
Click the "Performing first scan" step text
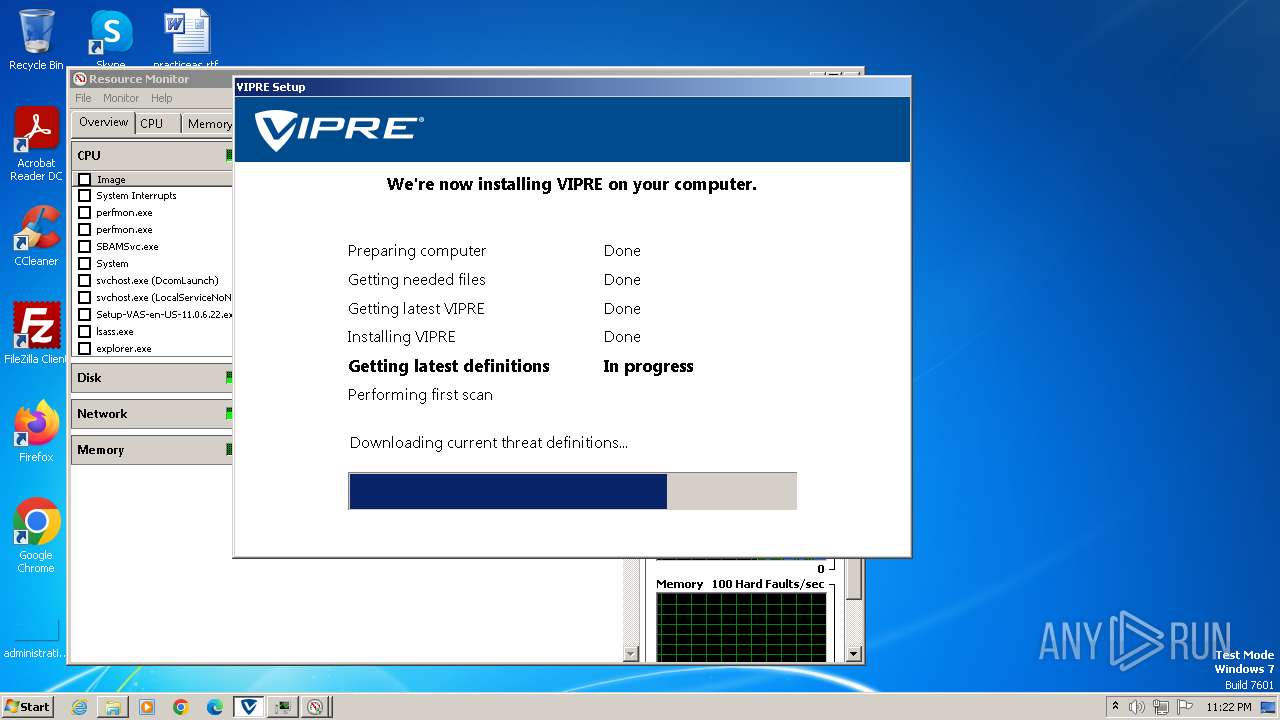click(x=420, y=395)
